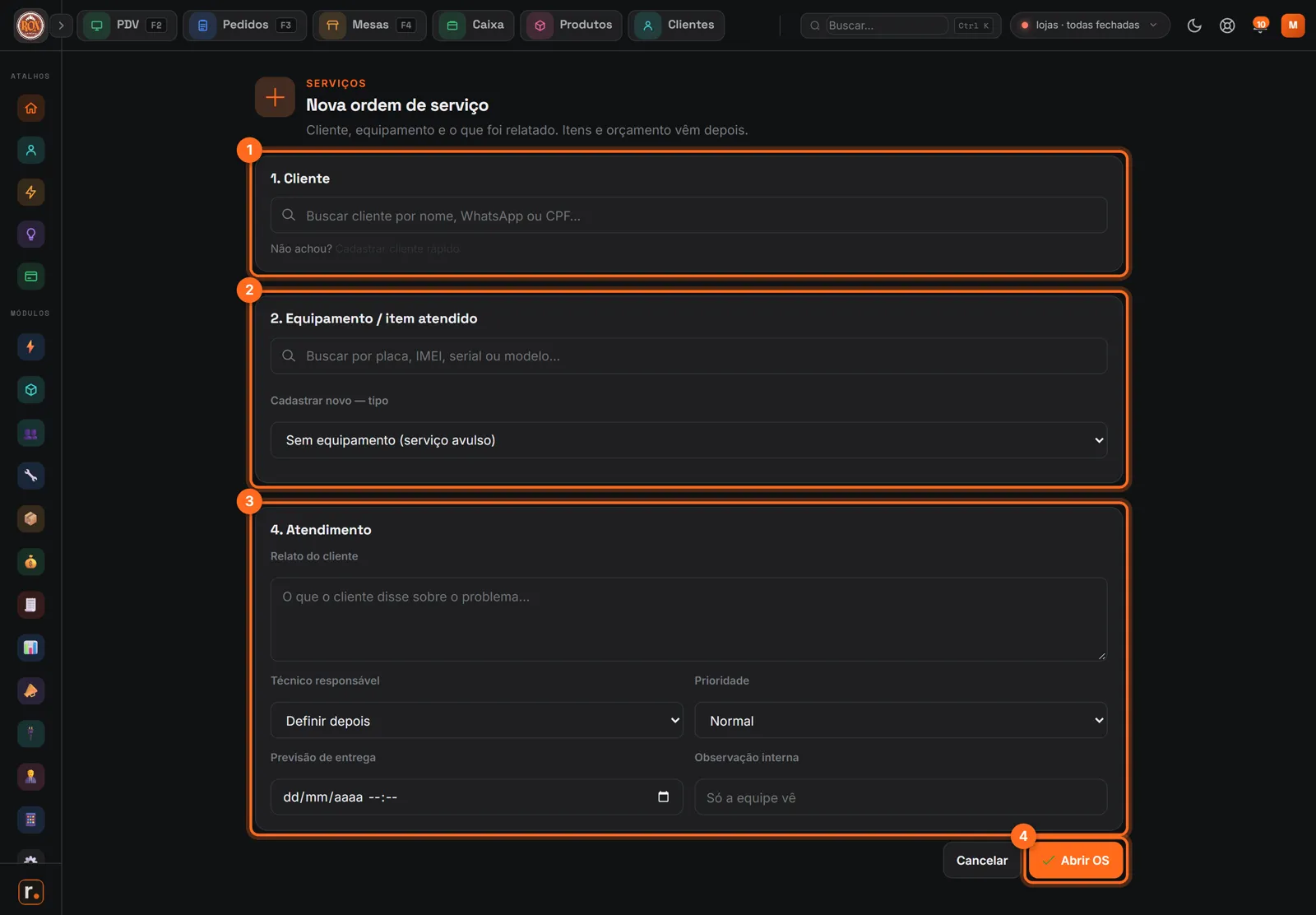This screenshot has width=1316, height=915.
Task: Open the Caixa tab
Action: click(474, 26)
